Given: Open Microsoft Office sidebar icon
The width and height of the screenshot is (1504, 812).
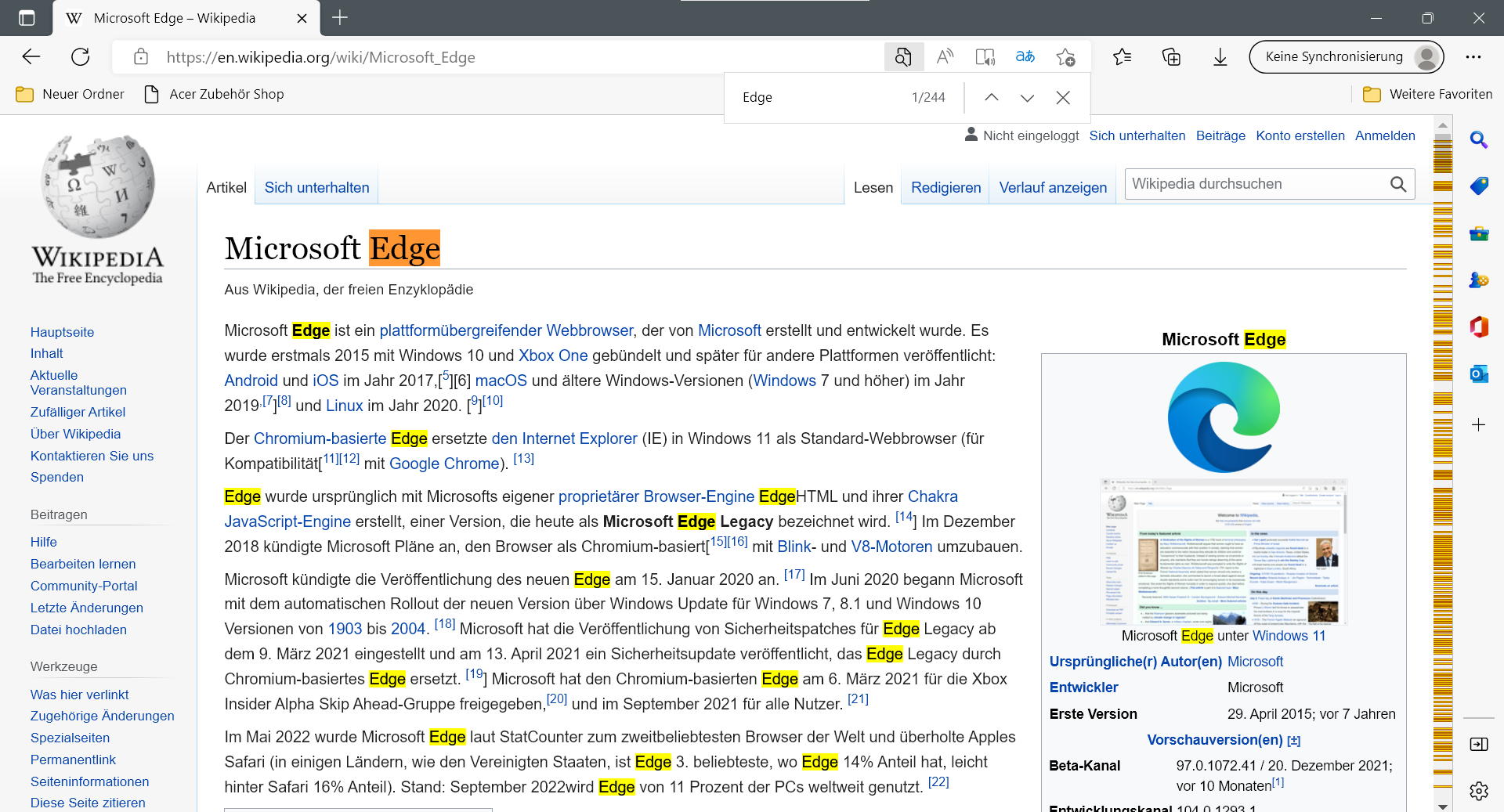Looking at the screenshot, I should [1478, 327].
